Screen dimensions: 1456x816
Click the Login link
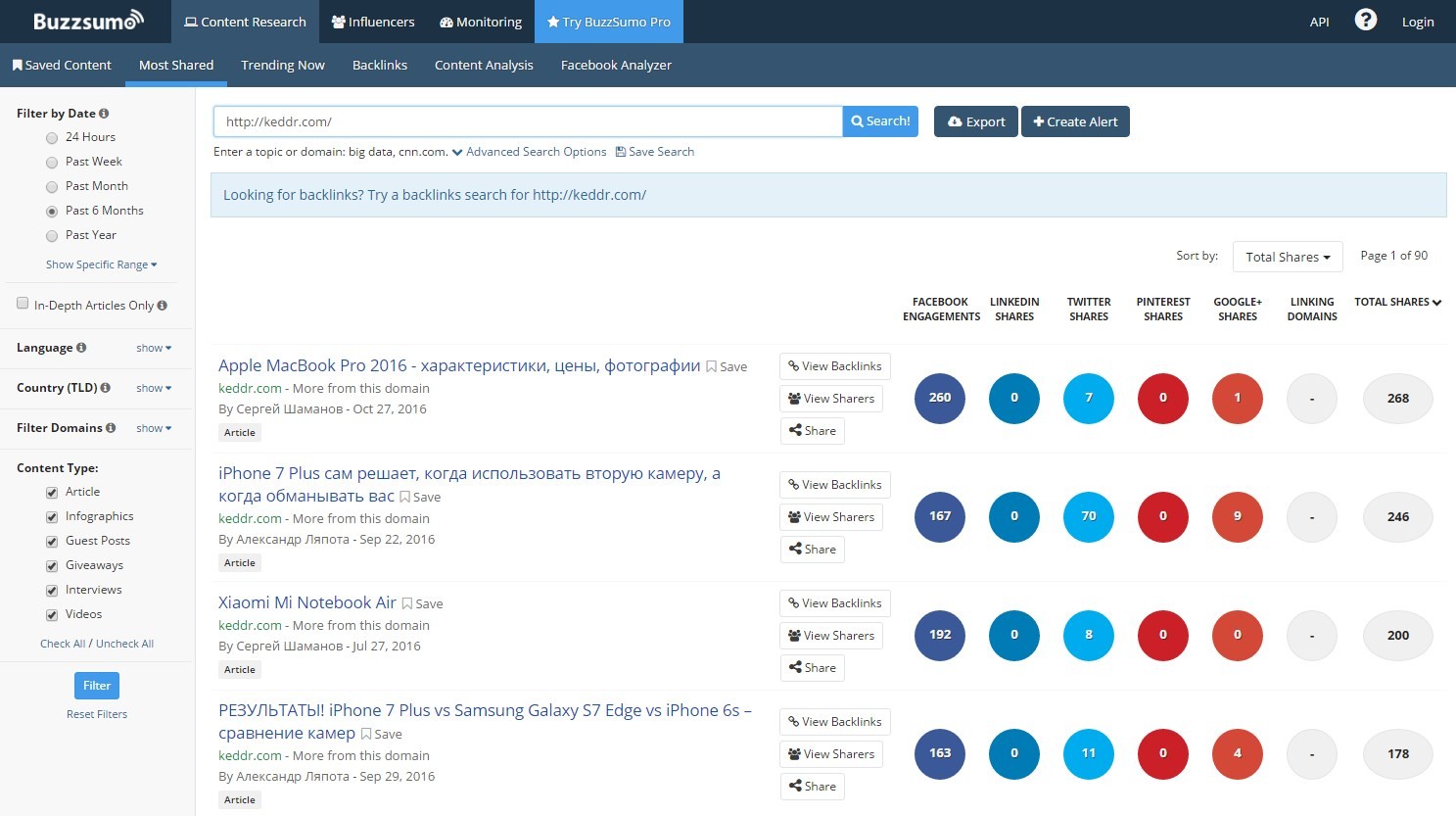(x=1418, y=22)
